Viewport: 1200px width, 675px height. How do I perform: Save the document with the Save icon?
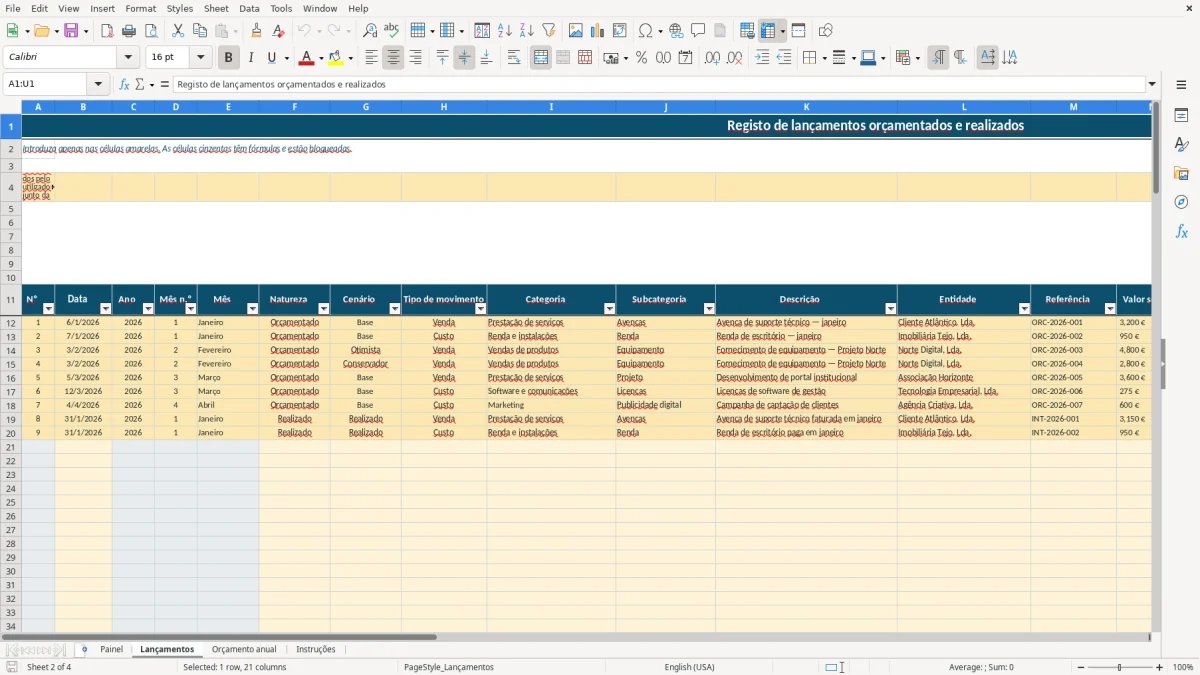(71, 31)
